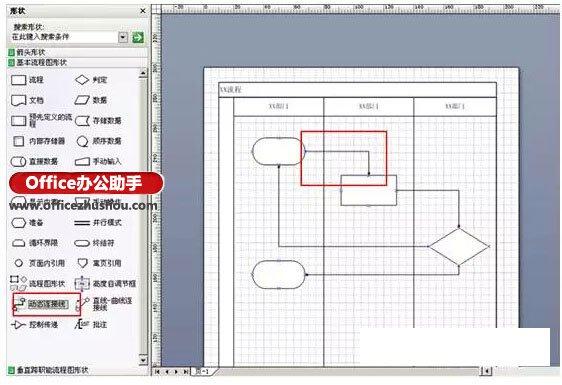Image resolution: width=562 pixels, height=385 pixels.
Task: Select the 流程 process shape
Action: pyautogui.click(x=27, y=80)
